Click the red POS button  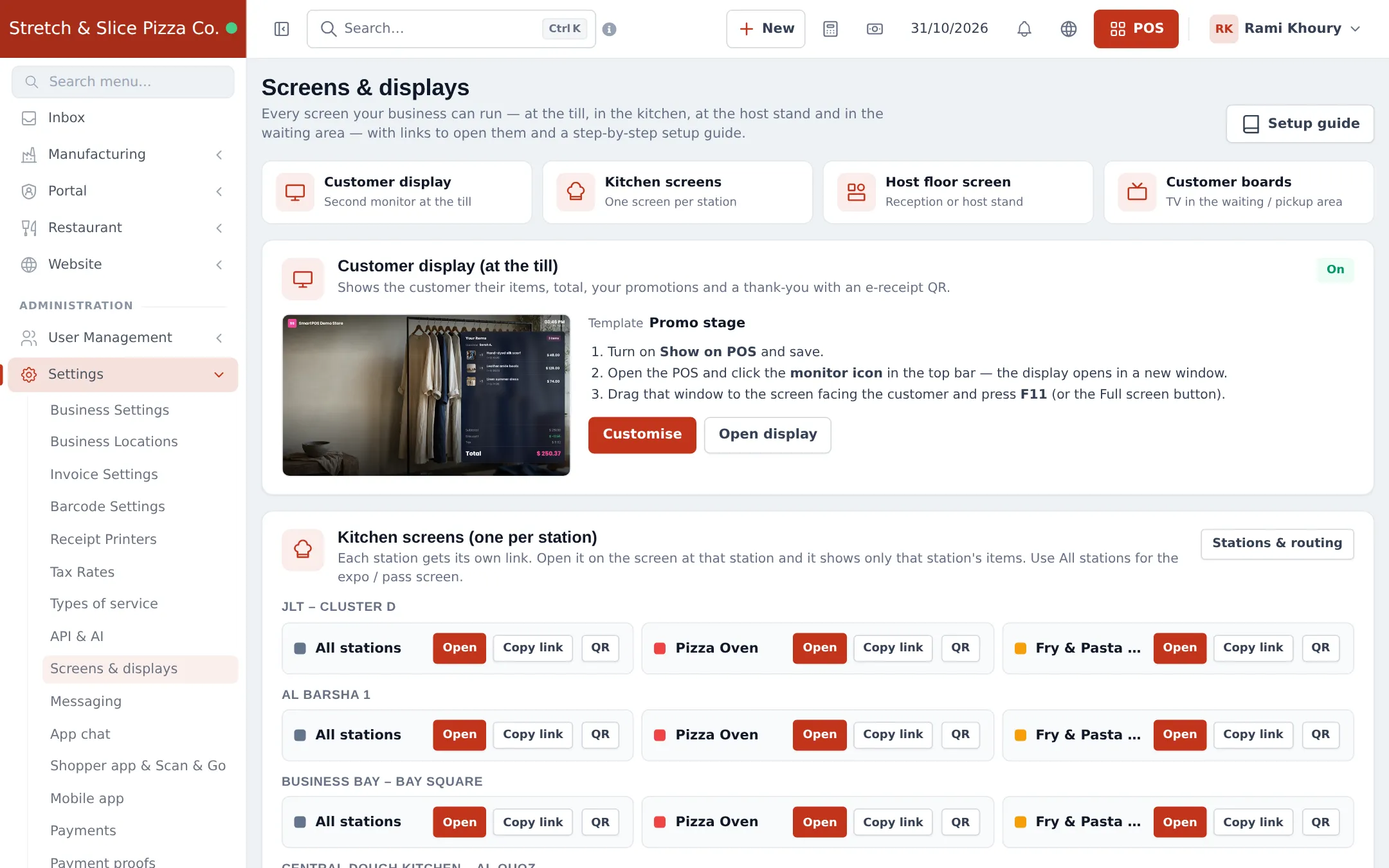[1136, 29]
